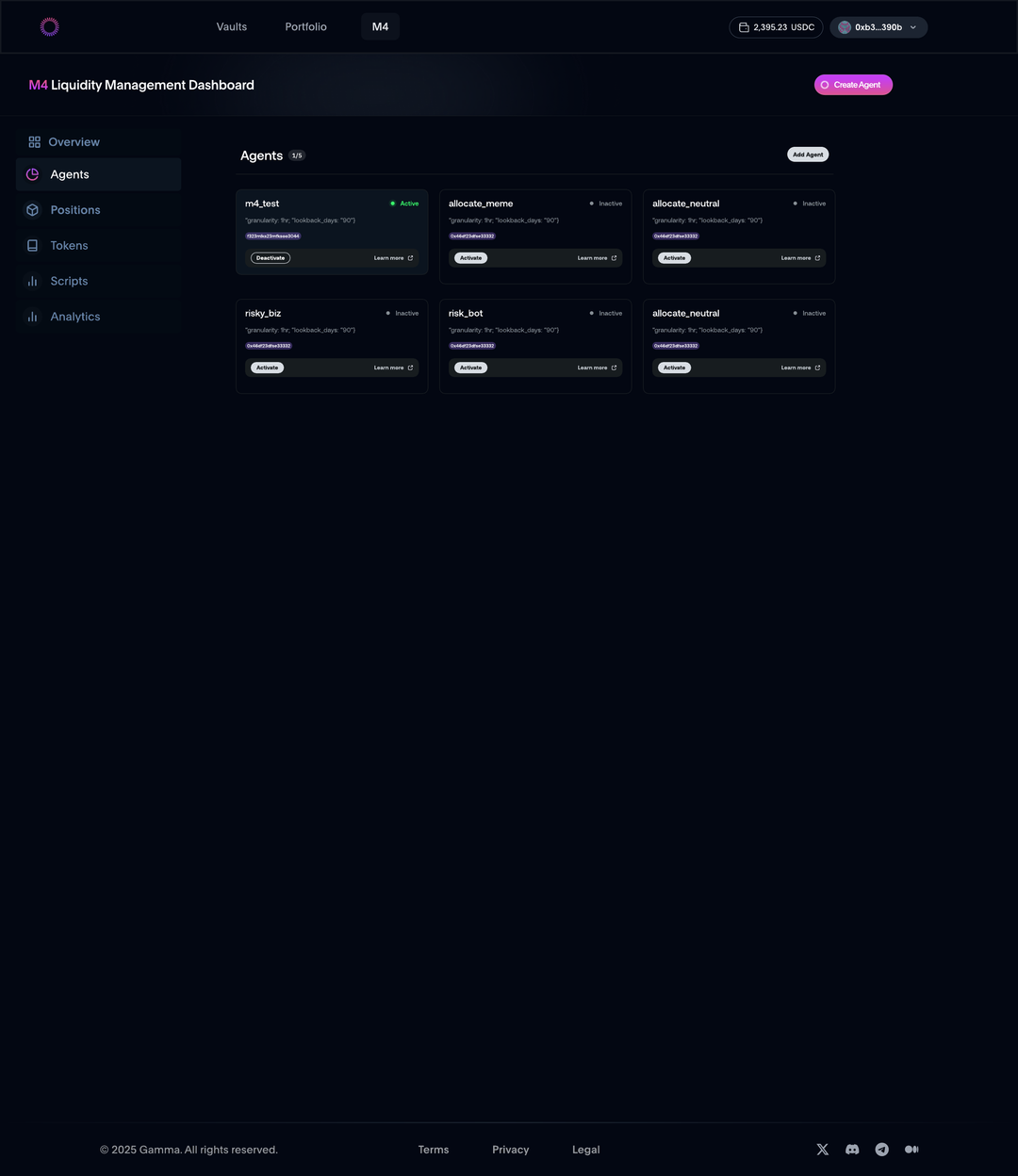Click the Tokens book icon
The width and height of the screenshot is (1018, 1176).
point(32,246)
